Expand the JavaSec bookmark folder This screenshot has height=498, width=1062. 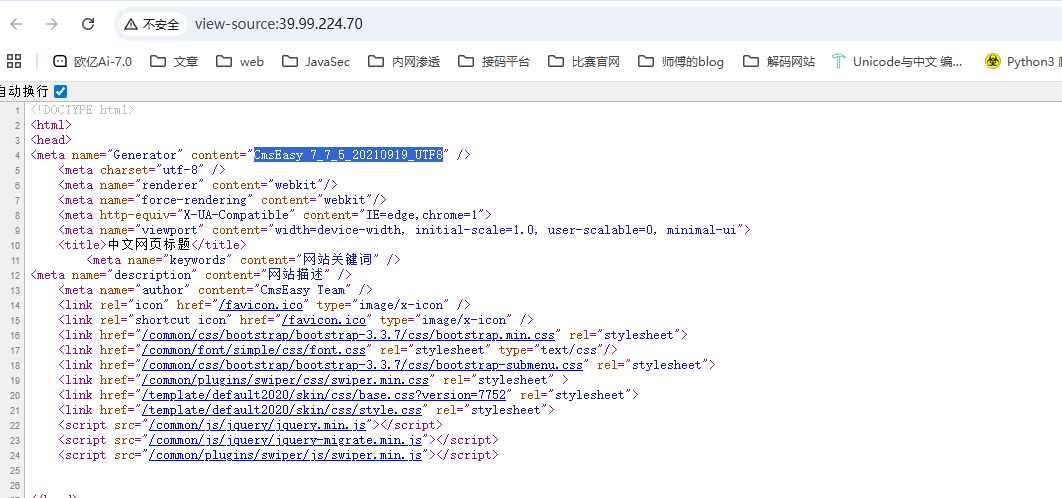coord(316,61)
